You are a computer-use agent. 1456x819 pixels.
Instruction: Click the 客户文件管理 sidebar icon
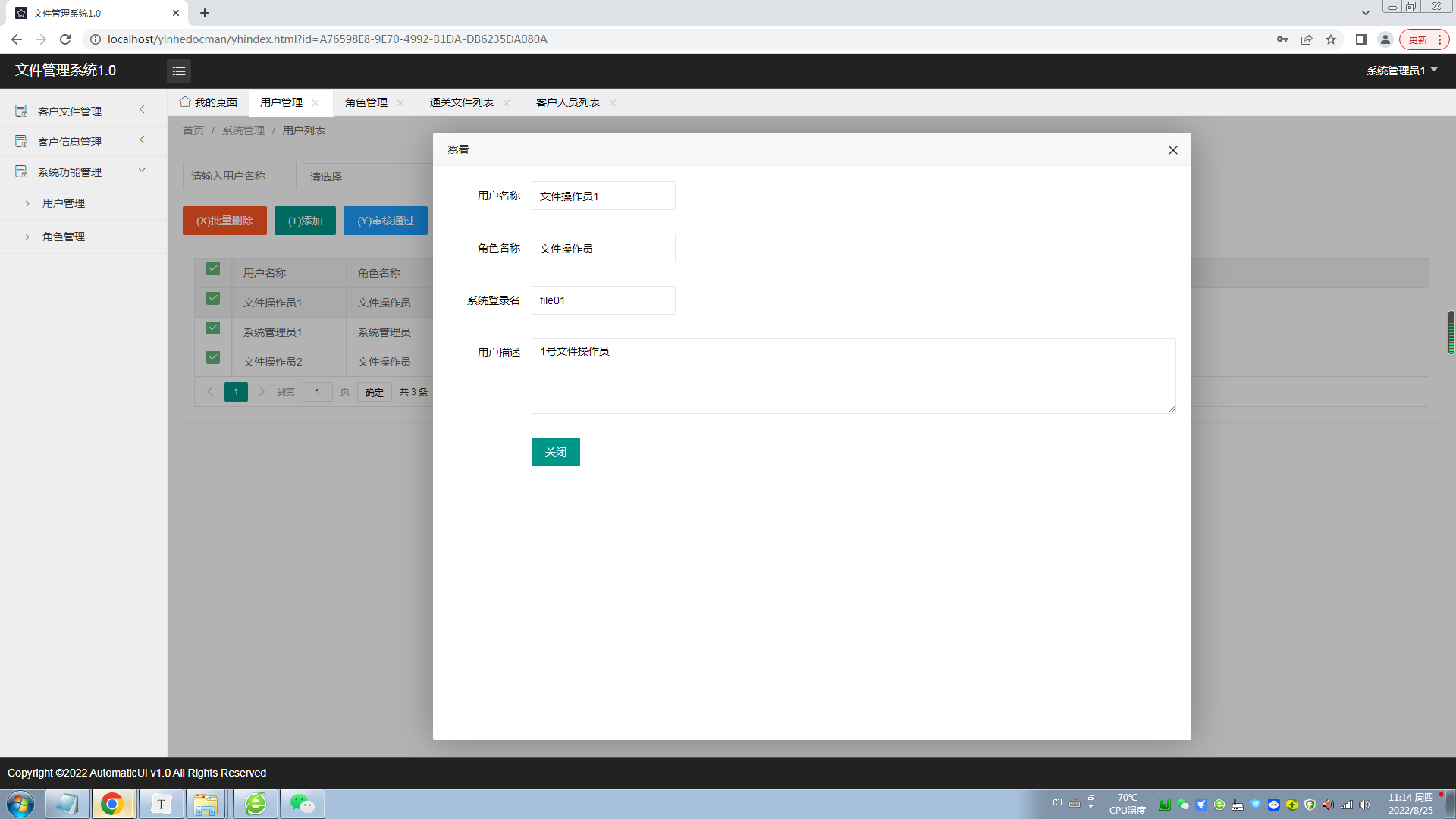(x=21, y=111)
